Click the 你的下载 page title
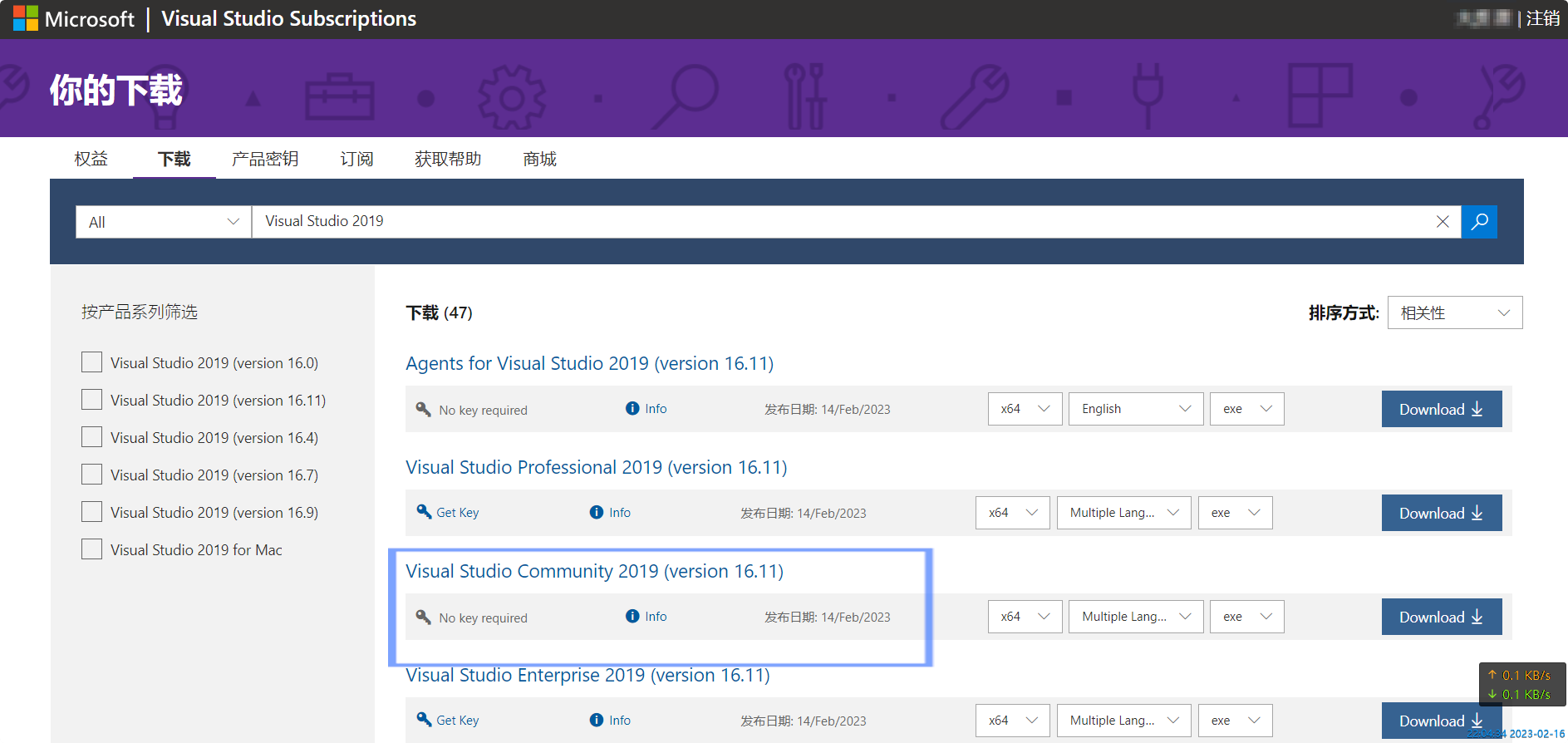Viewport: 1568px width, 743px height. coord(116,90)
